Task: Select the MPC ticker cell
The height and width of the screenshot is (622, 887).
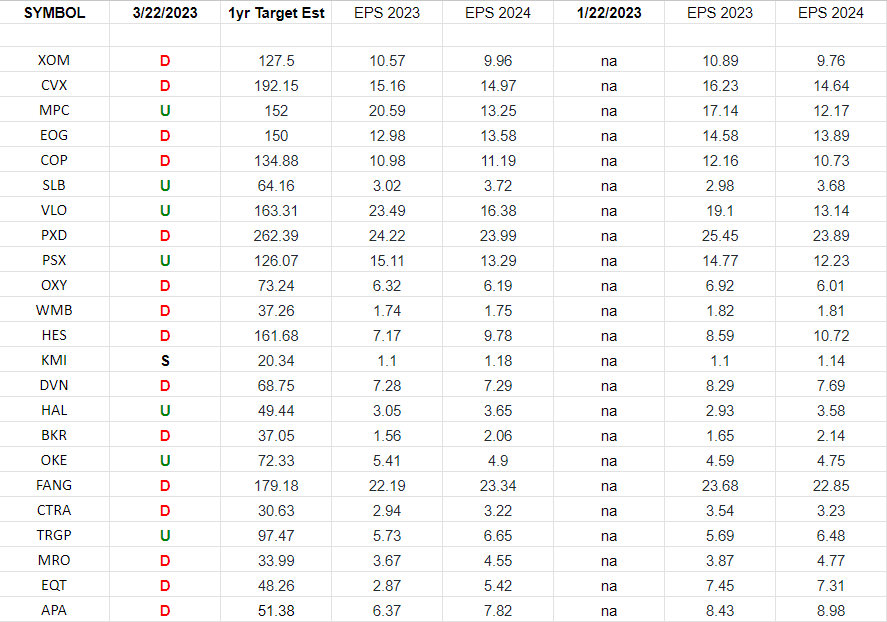Action: (x=54, y=110)
